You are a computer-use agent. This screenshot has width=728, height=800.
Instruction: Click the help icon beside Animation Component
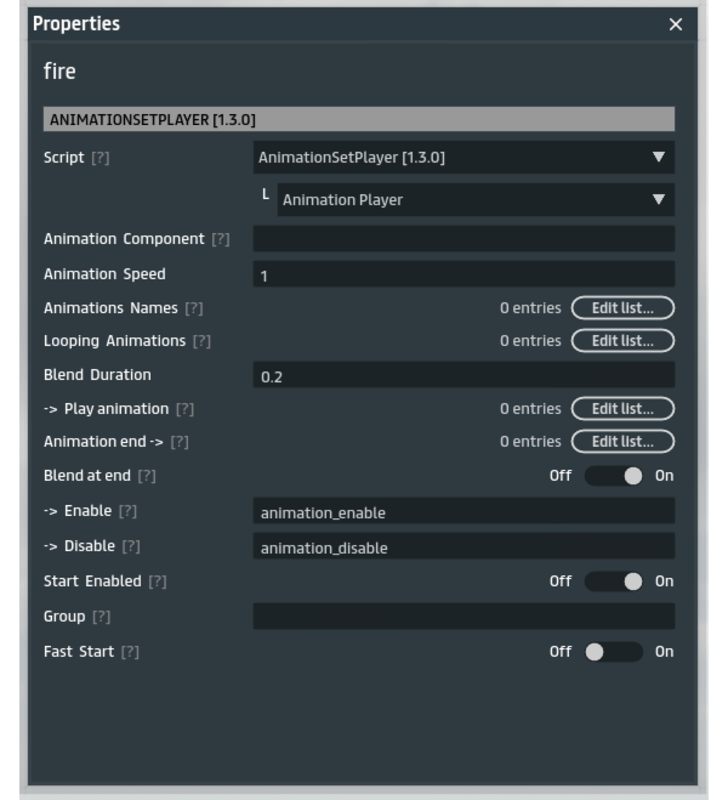pyautogui.click(x=220, y=239)
